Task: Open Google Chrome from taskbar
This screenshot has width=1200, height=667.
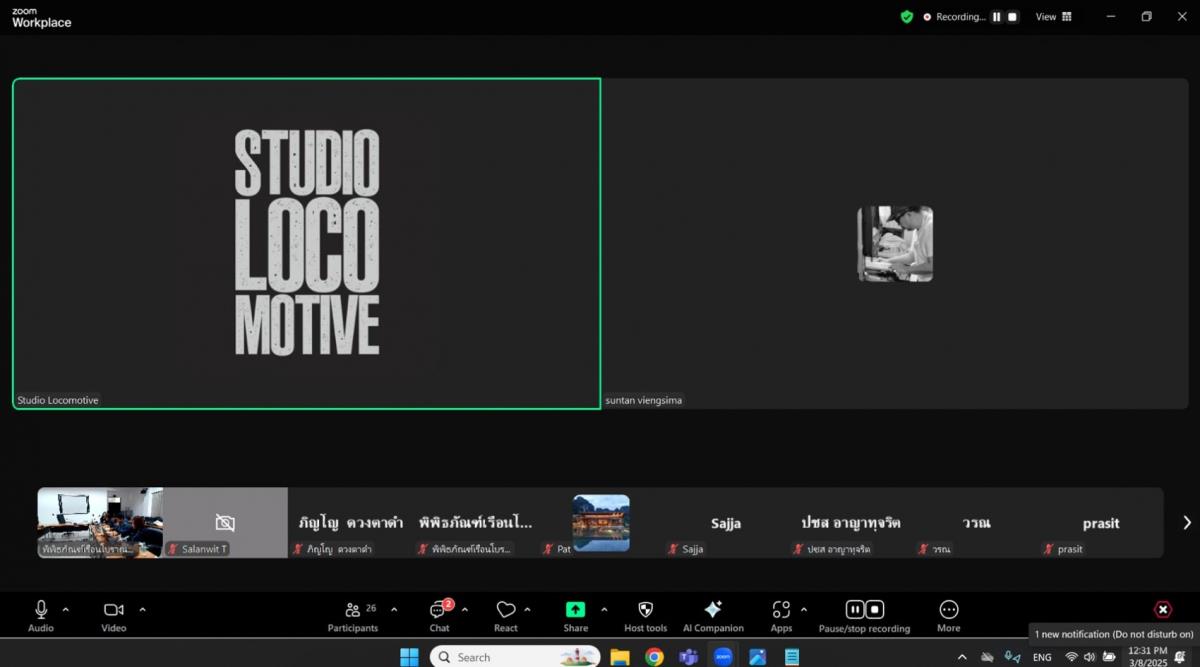Action: point(654,657)
